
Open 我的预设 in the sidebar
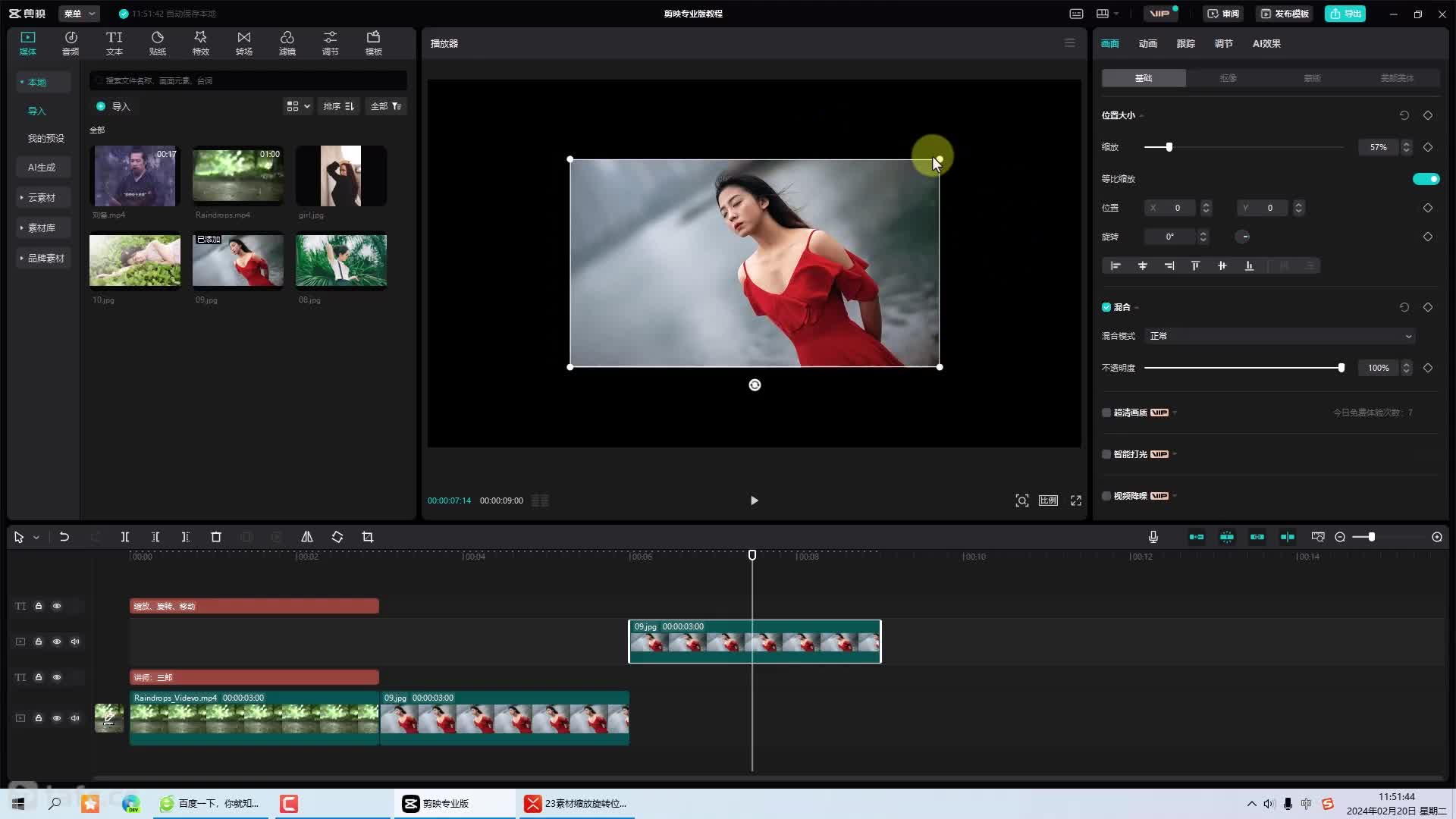[45, 138]
